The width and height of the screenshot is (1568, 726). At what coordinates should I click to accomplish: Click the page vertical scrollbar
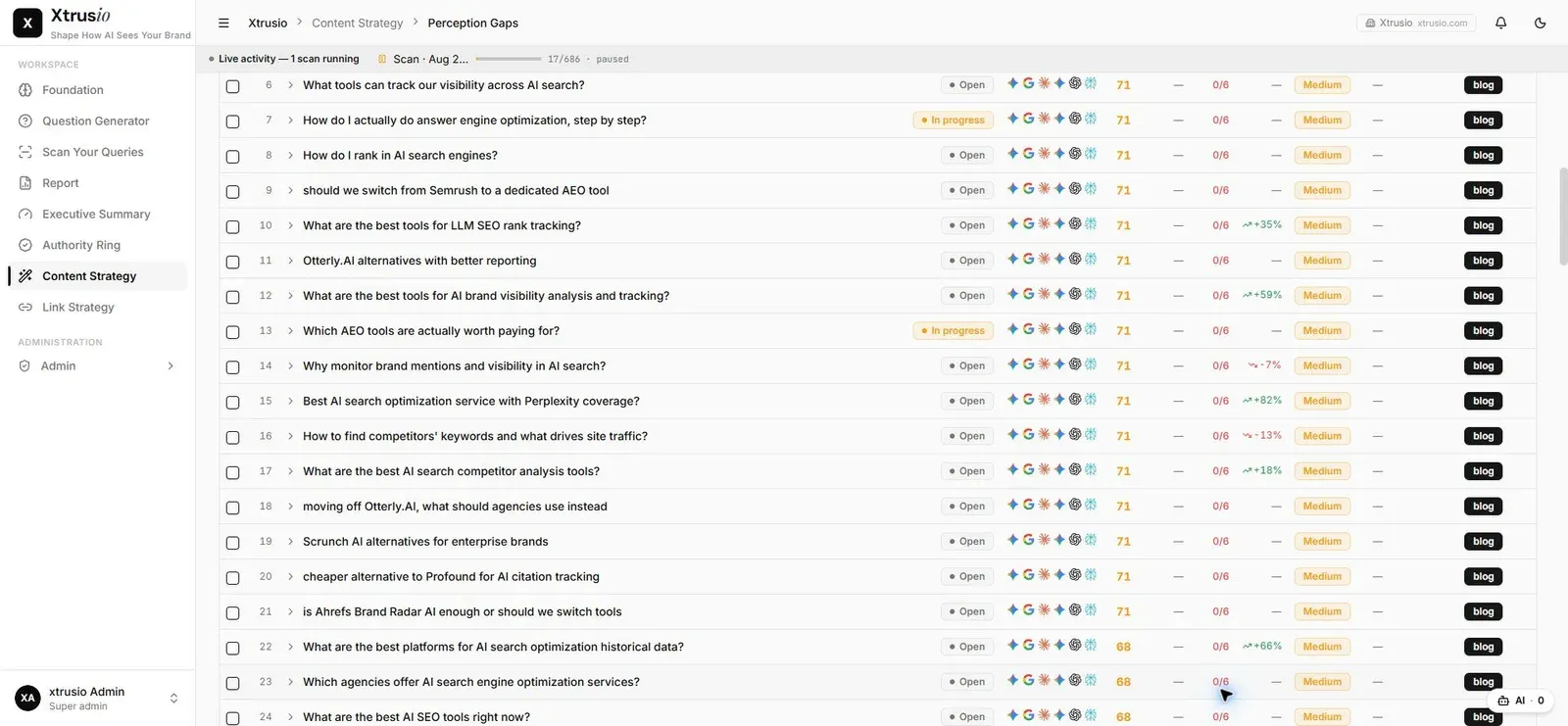(x=1562, y=217)
